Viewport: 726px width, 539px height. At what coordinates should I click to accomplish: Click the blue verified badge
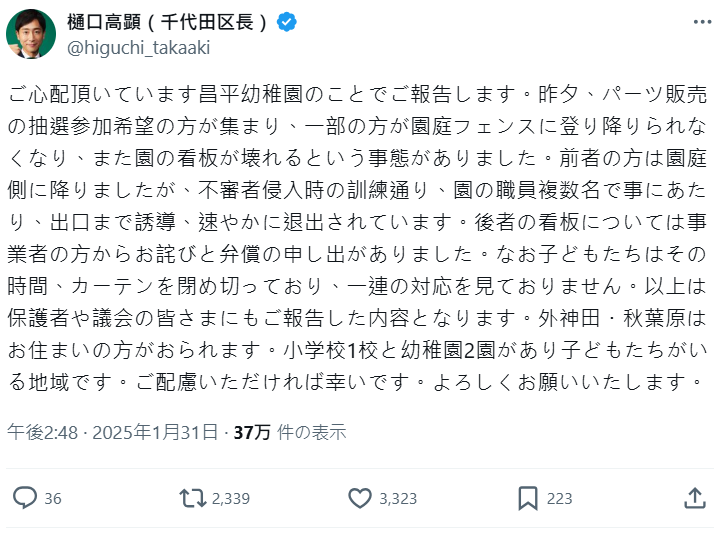[x=286, y=22]
